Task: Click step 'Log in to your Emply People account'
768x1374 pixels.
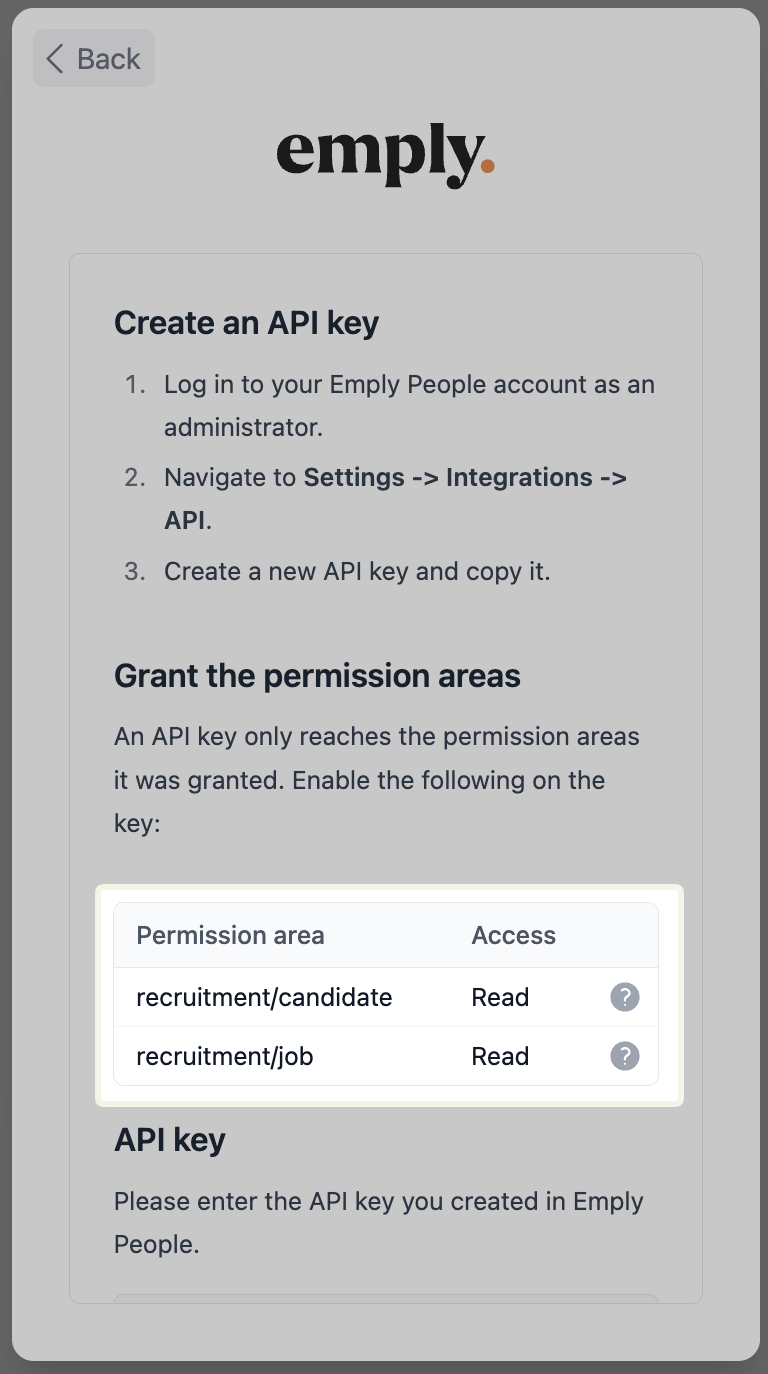Action: (x=409, y=406)
